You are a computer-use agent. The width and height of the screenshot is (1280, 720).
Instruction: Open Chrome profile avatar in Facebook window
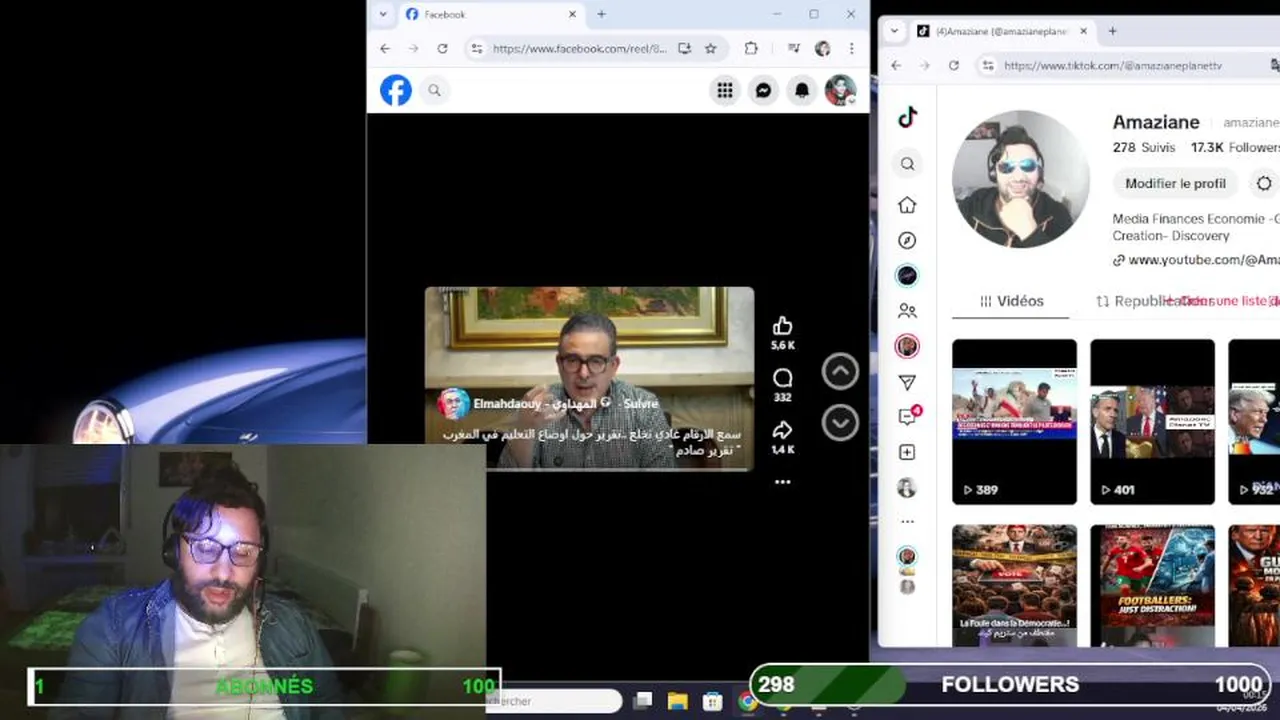pos(822,48)
